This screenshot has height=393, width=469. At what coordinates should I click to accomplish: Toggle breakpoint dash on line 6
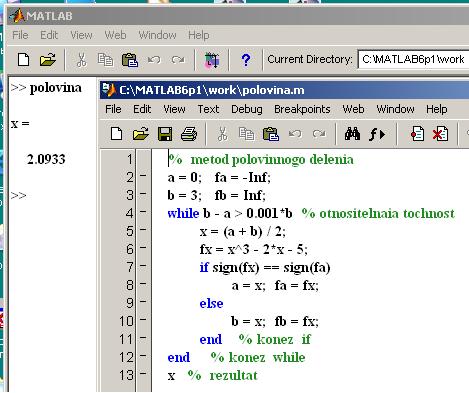coord(143,247)
